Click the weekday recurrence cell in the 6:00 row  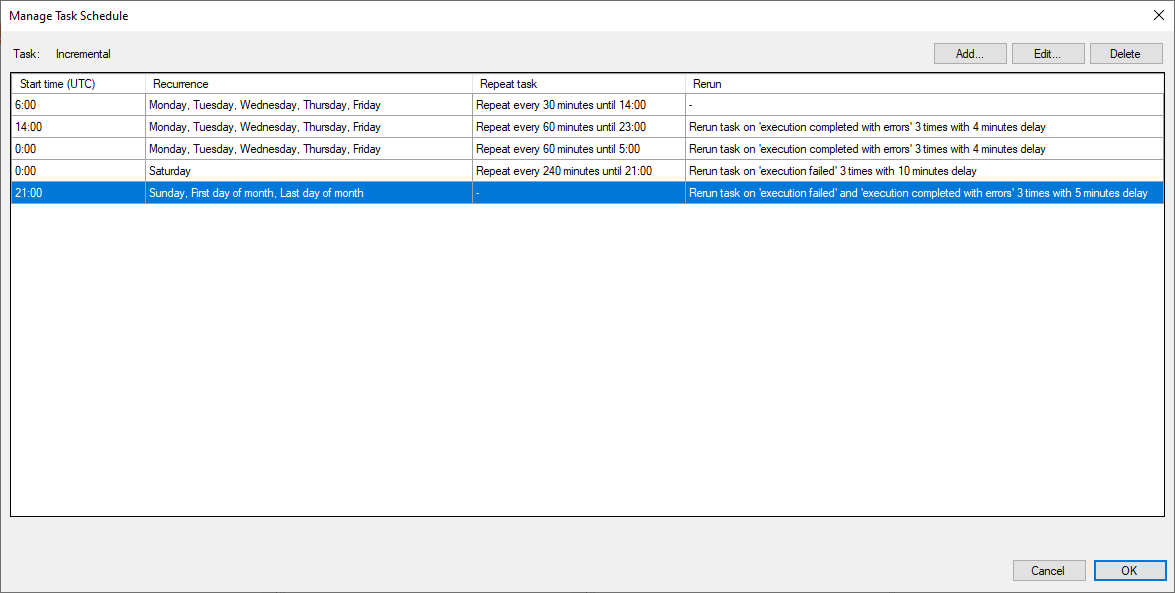309,105
